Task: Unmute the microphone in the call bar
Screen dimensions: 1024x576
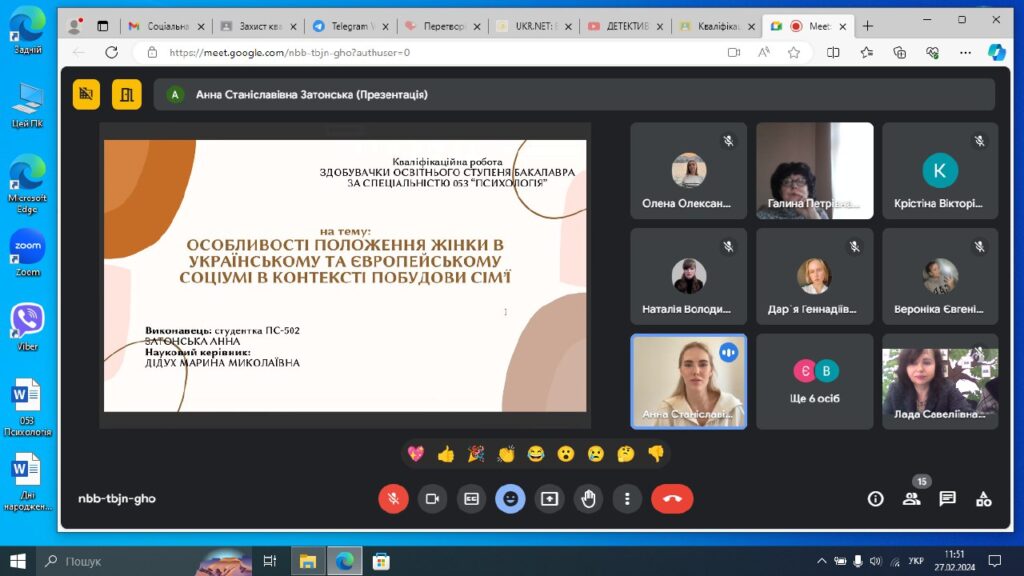Action: pos(393,498)
